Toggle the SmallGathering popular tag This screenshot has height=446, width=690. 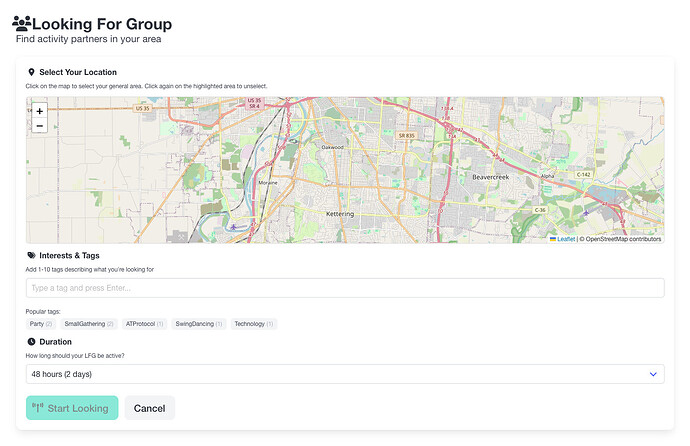click(x=89, y=324)
